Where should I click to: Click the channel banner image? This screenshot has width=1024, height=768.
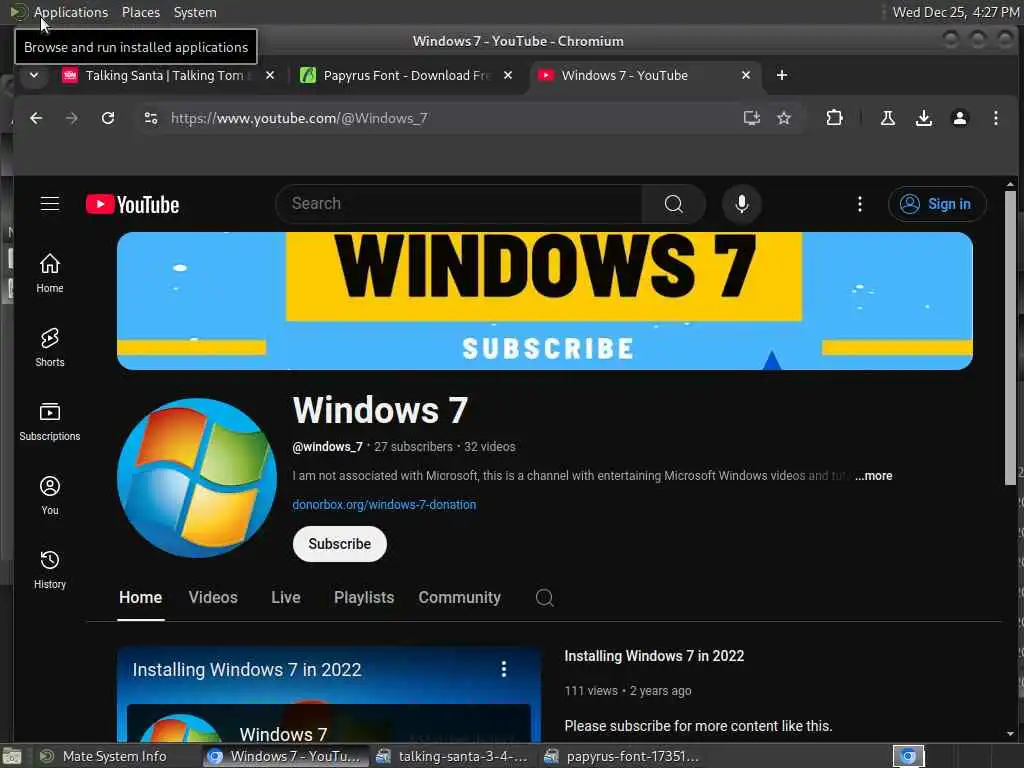545,301
